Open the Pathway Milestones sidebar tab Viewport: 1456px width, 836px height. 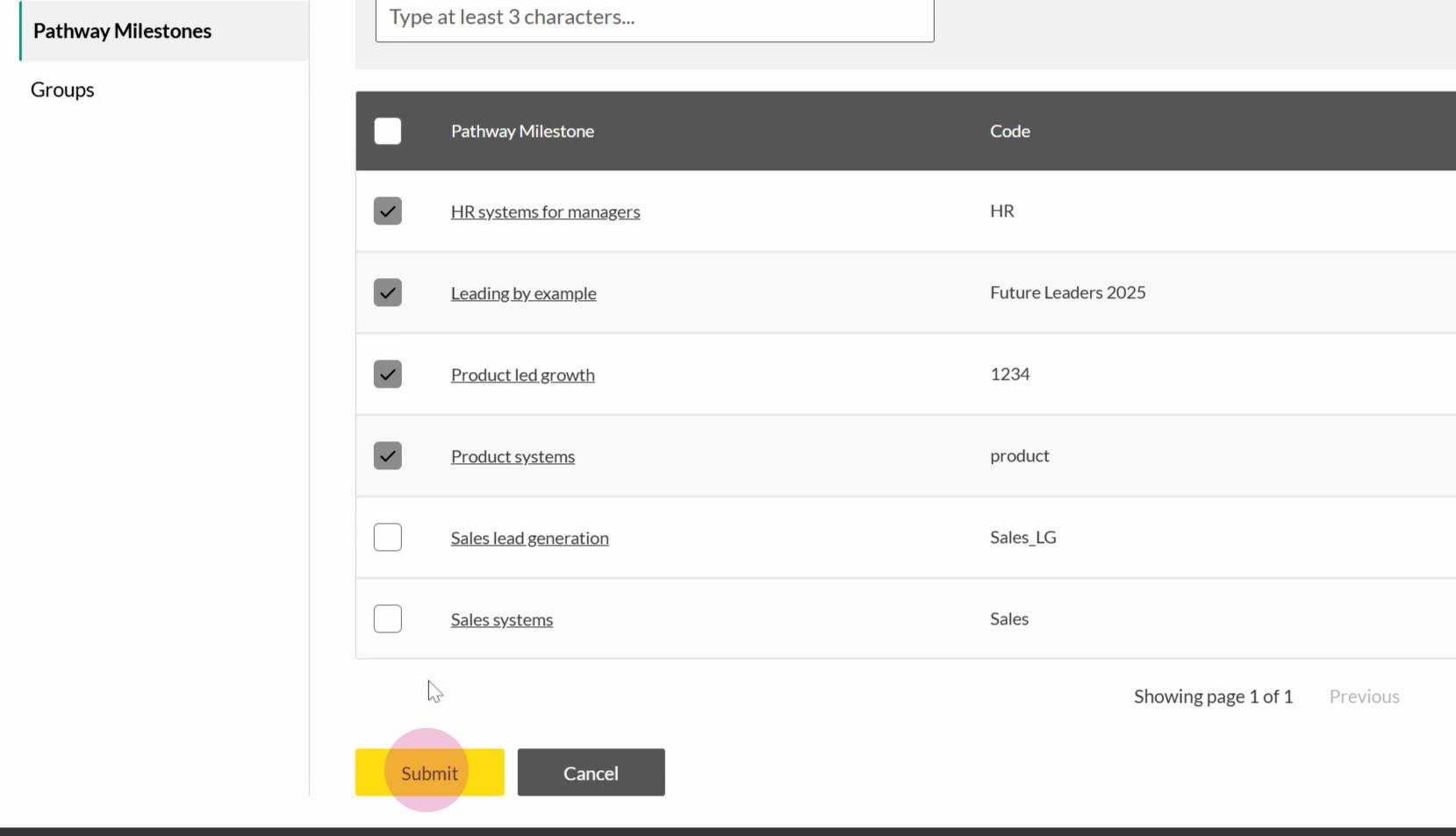(122, 31)
